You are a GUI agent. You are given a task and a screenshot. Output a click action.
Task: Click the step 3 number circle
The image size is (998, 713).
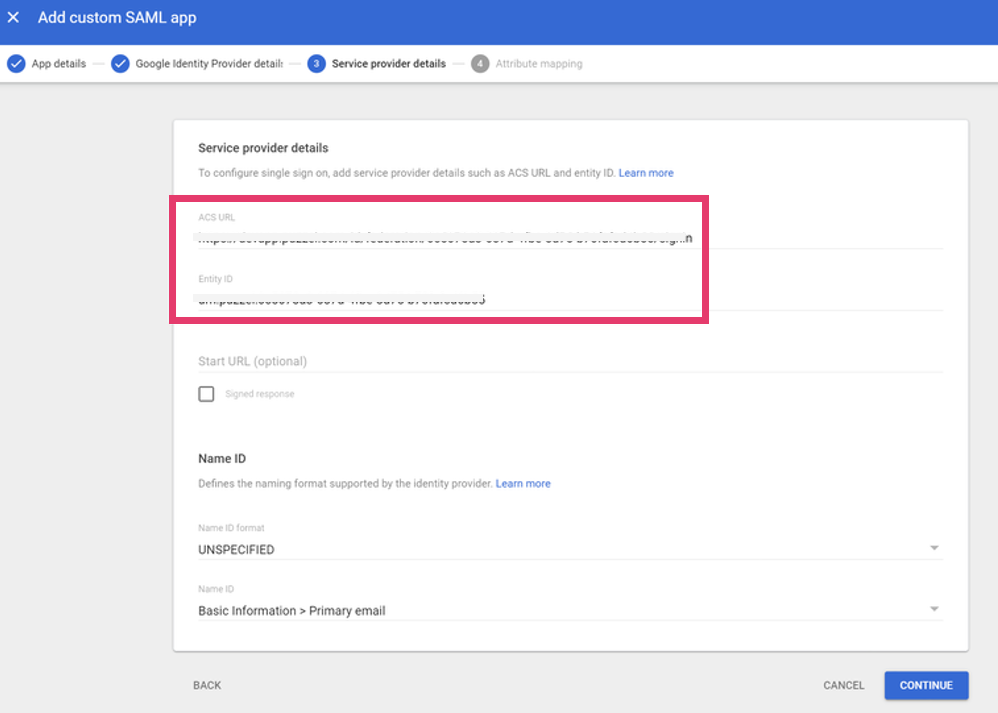click(317, 64)
